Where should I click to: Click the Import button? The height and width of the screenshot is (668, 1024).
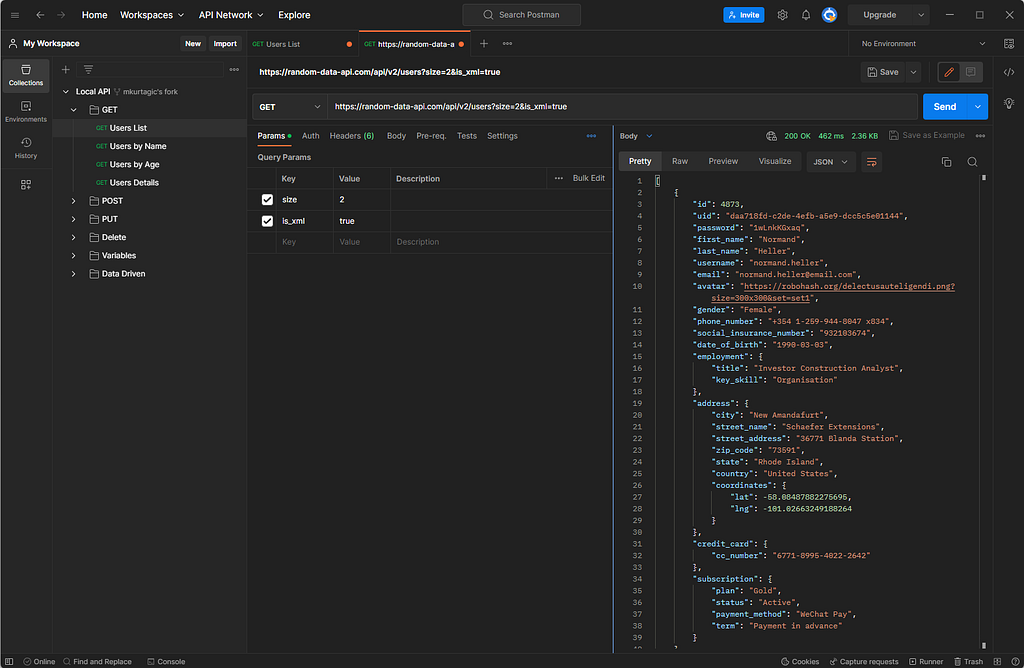coord(225,44)
